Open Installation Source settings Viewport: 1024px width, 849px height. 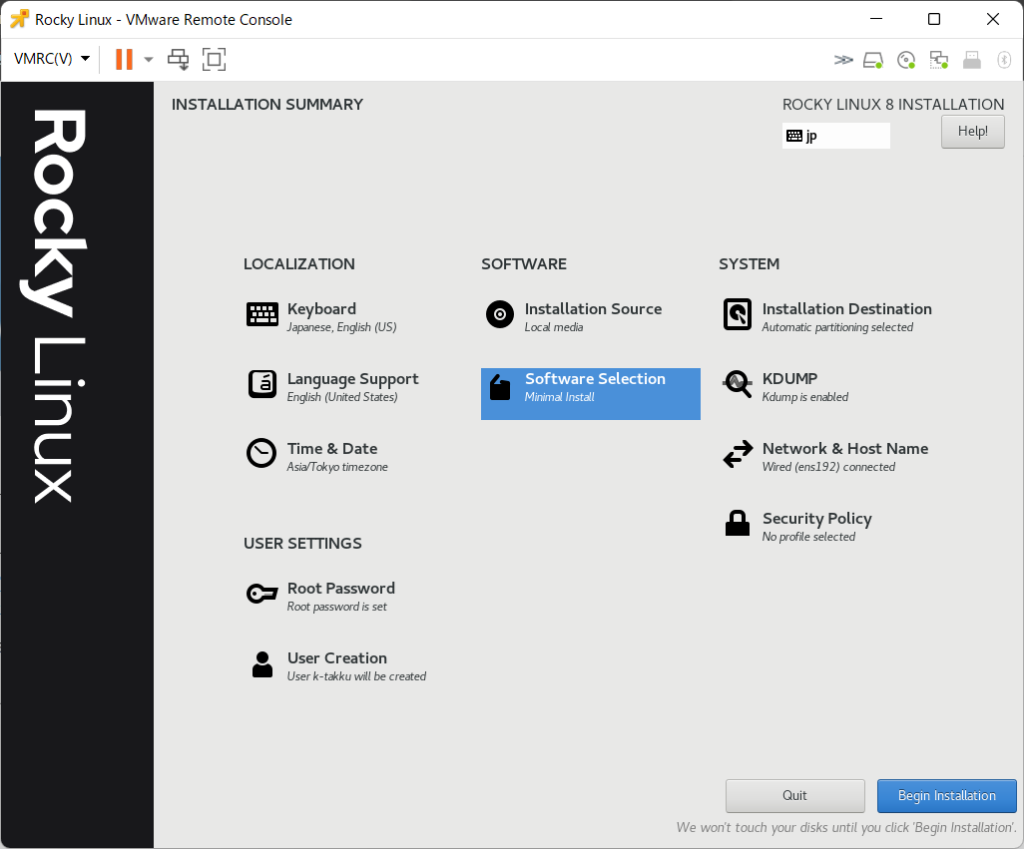coord(592,316)
